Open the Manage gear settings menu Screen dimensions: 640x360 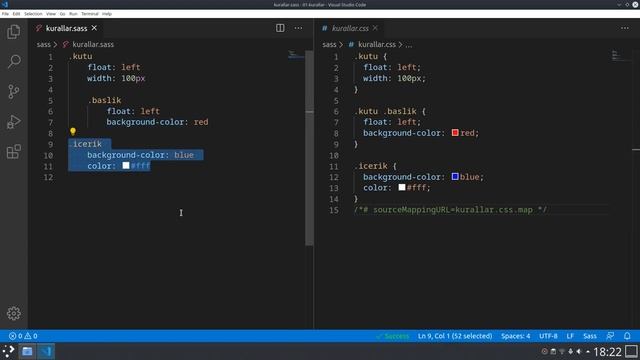[x=13, y=313]
